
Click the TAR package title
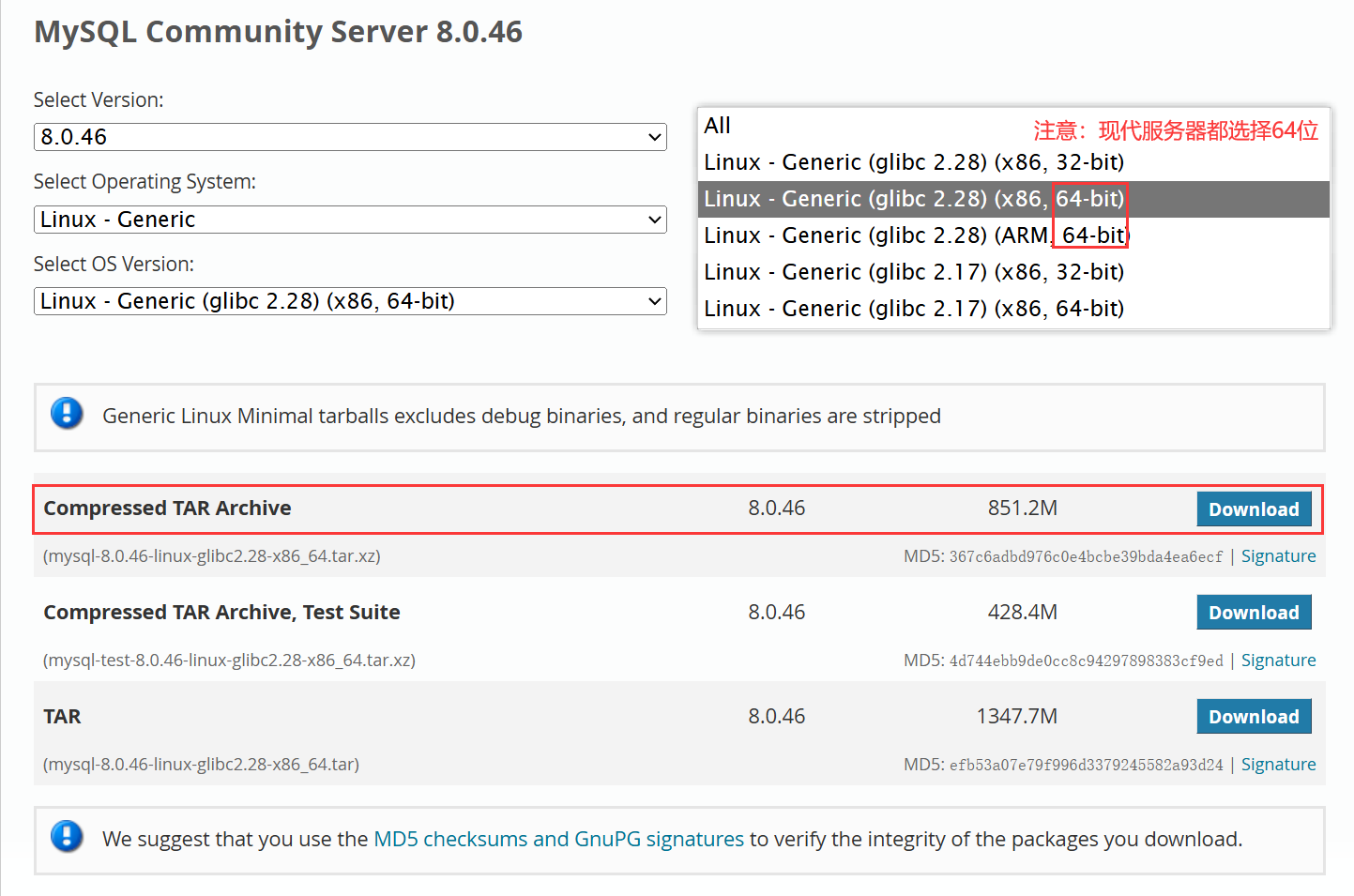[x=62, y=717]
